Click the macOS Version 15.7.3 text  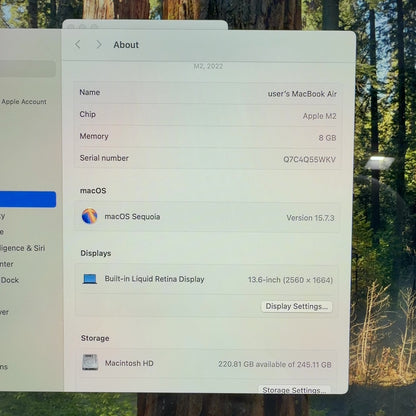(310, 218)
